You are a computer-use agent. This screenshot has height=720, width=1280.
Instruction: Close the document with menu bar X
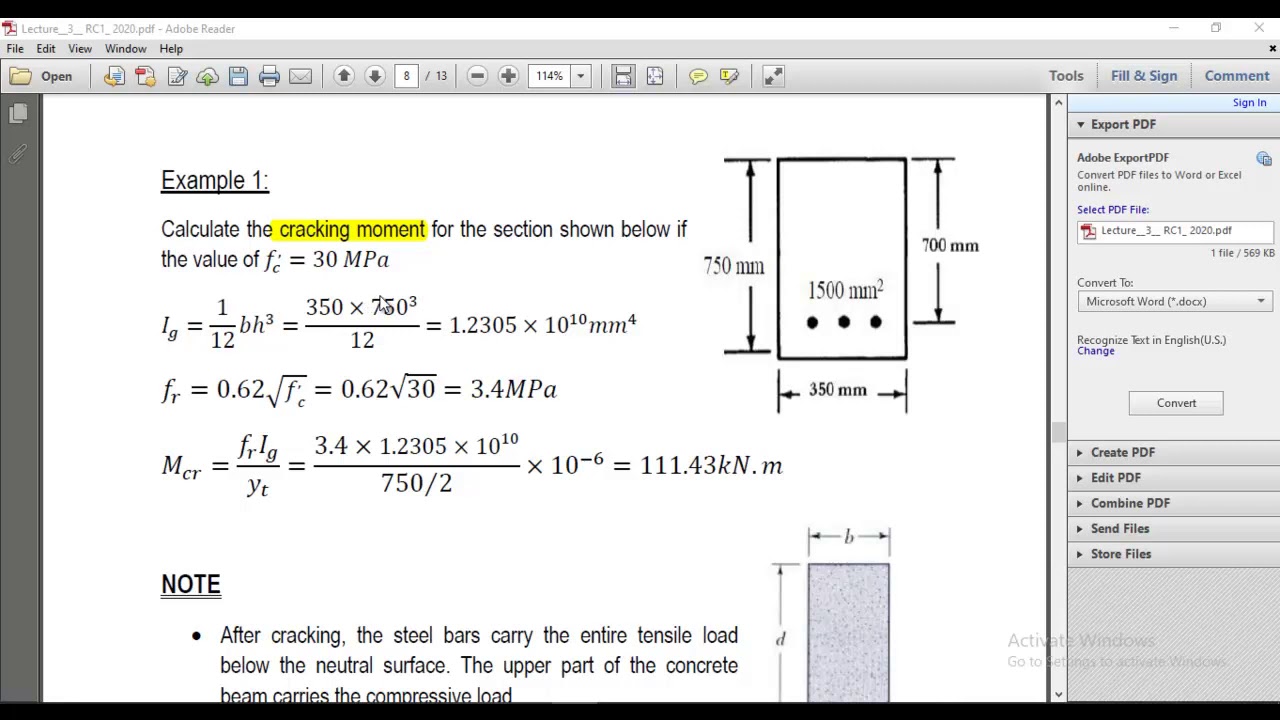point(1272,48)
